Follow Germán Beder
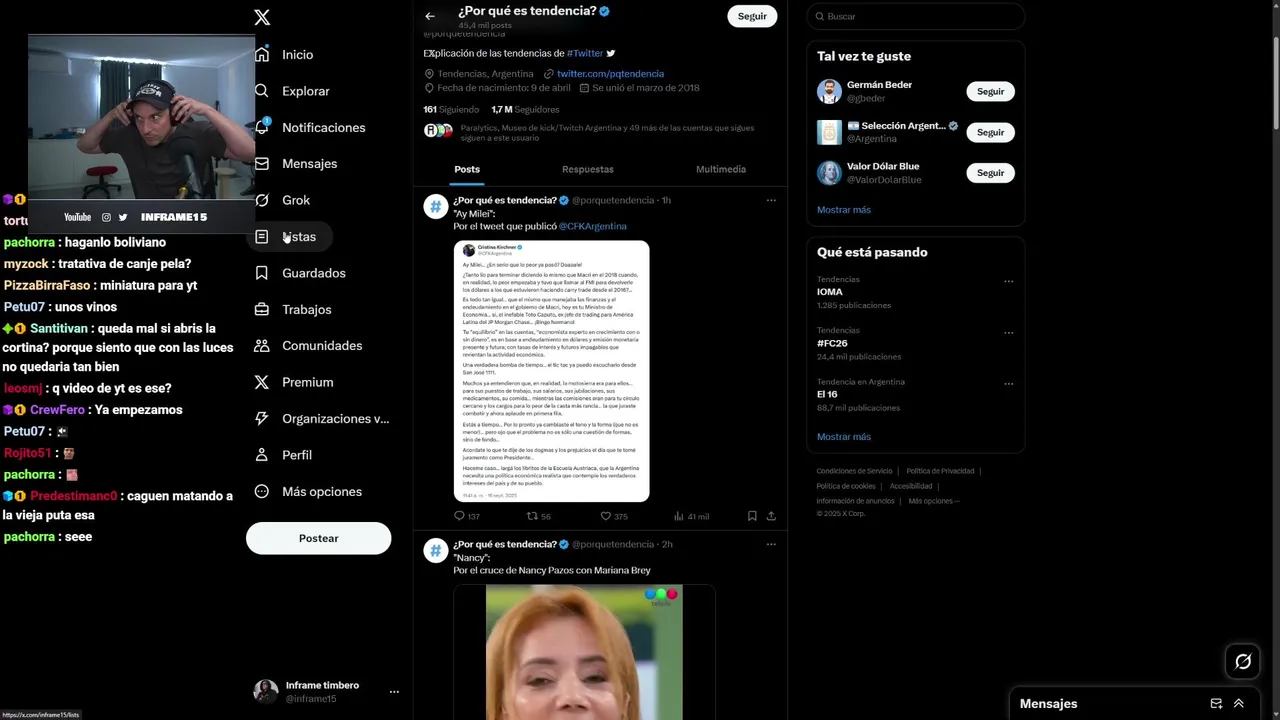The height and width of the screenshot is (720, 1280). 990,91
